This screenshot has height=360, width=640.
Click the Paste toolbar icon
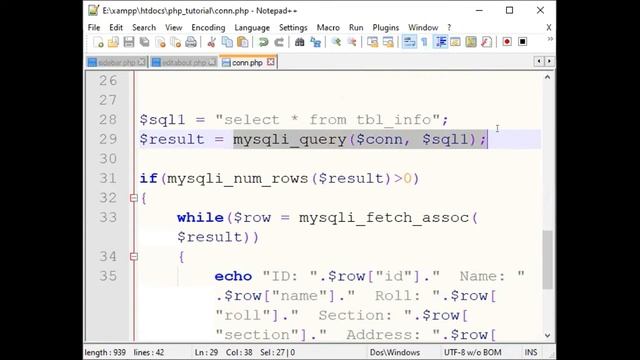coord(242,42)
